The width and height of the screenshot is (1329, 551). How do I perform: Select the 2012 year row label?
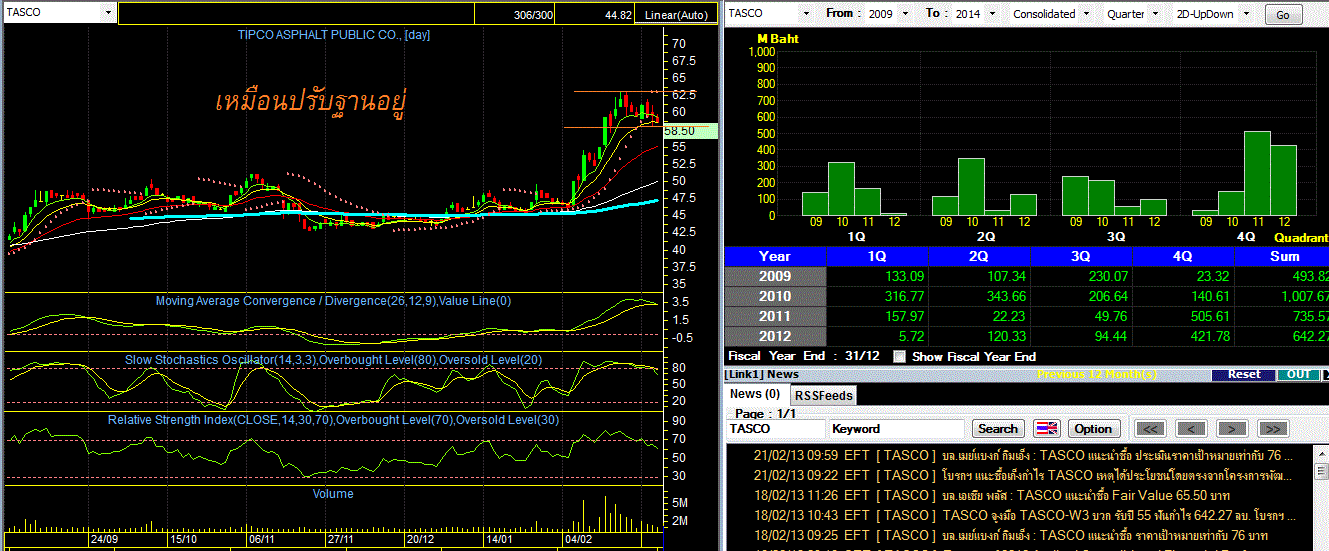click(x=775, y=336)
